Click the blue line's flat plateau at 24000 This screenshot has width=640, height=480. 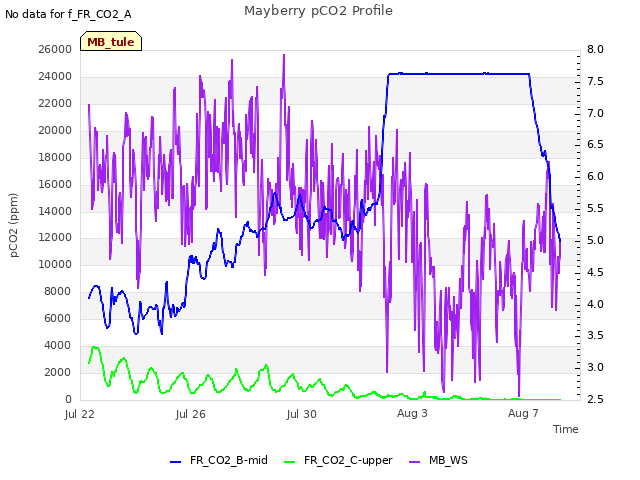click(459, 74)
